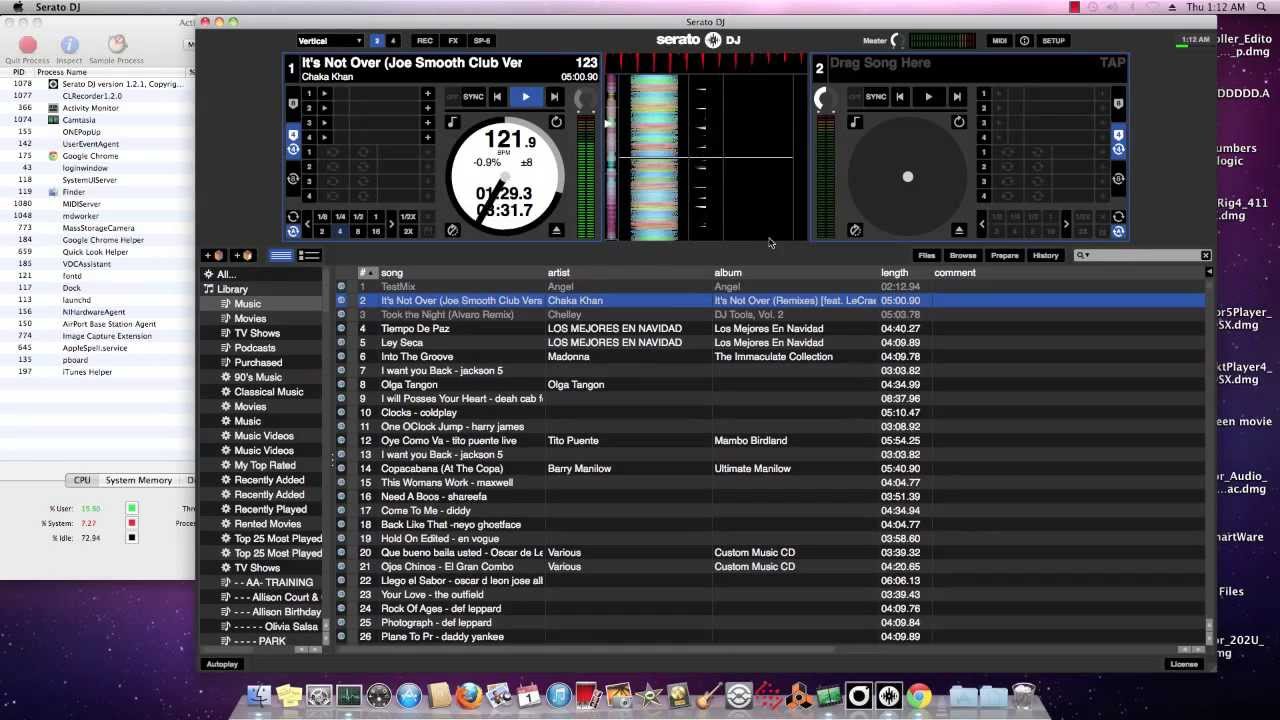Switch to simple list library view
The height and width of the screenshot is (720, 1280).
point(281,256)
